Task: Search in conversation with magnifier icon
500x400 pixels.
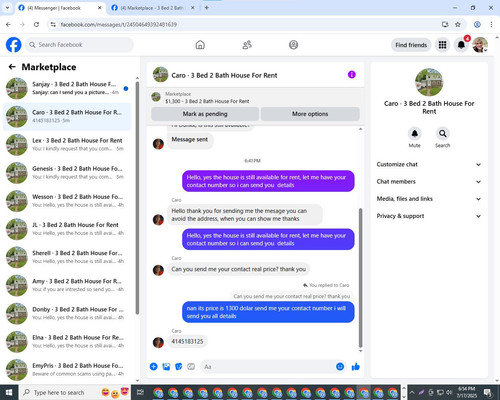Action: 442,134
